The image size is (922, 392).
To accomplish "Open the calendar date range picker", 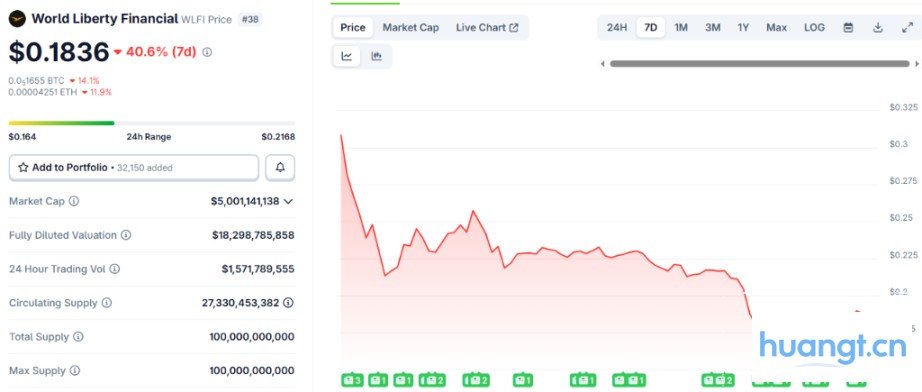I will tap(848, 28).
